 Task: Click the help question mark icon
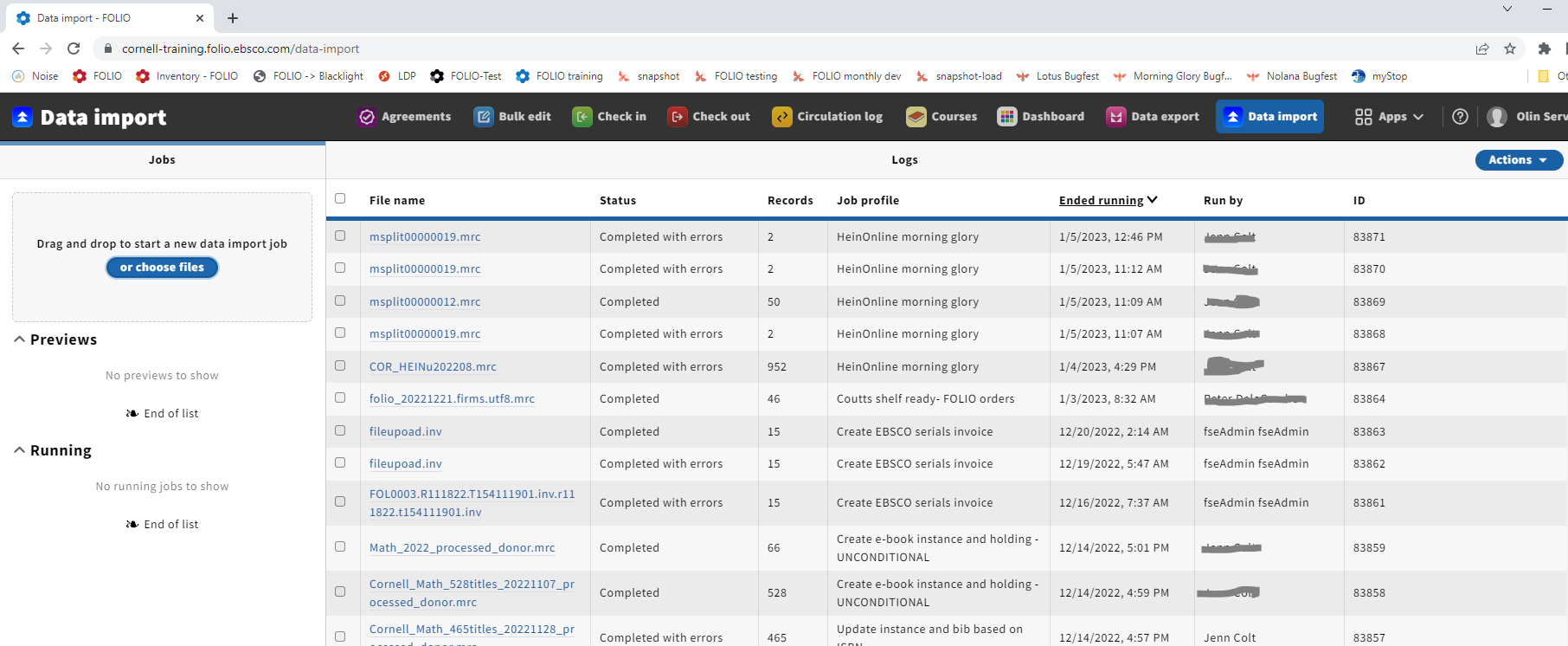pyautogui.click(x=1460, y=117)
